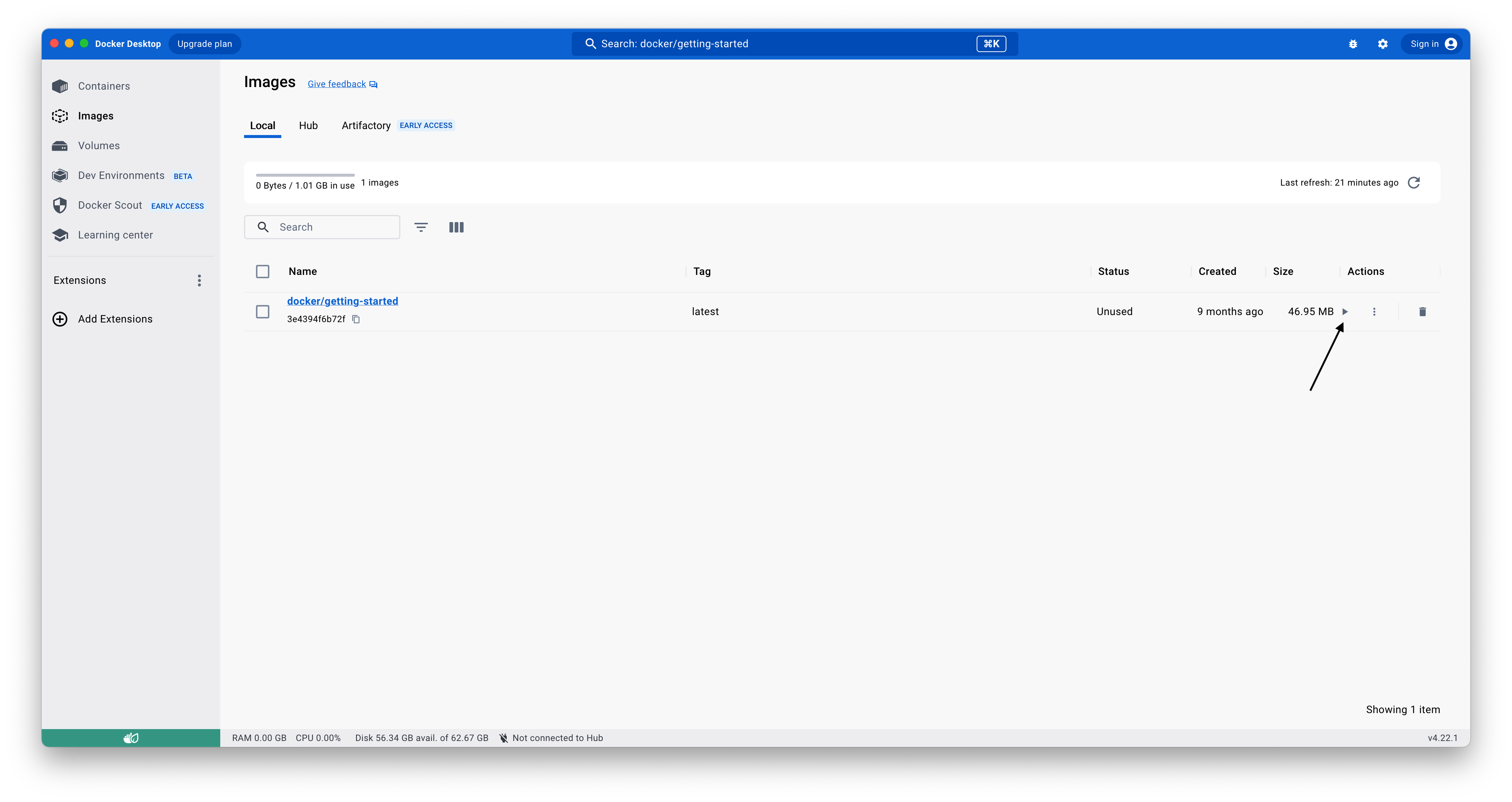Focus the global search bar in title bar

(795, 44)
